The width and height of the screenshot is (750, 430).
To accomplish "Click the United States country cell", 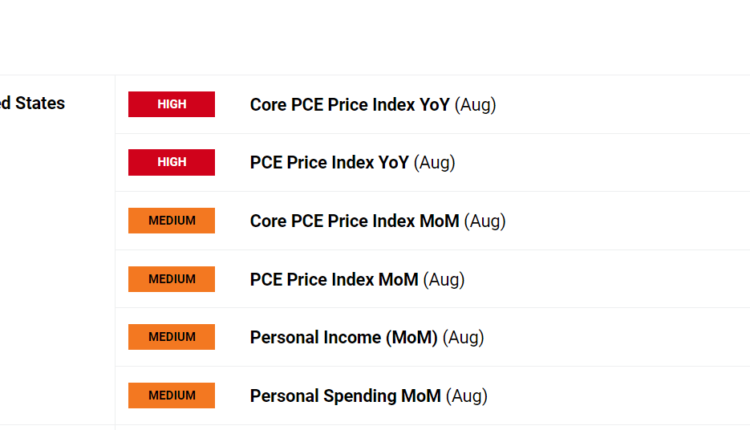I will tap(32, 103).
